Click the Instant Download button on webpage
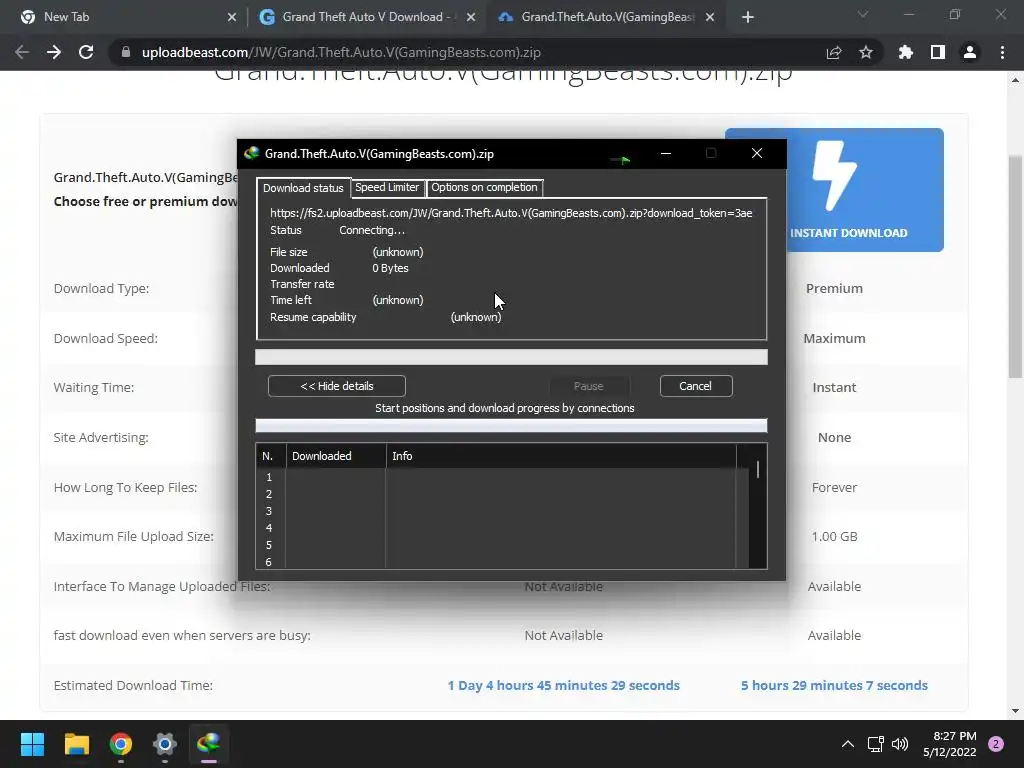Viewport: 1024px width, 768px height. pos(865,190)
